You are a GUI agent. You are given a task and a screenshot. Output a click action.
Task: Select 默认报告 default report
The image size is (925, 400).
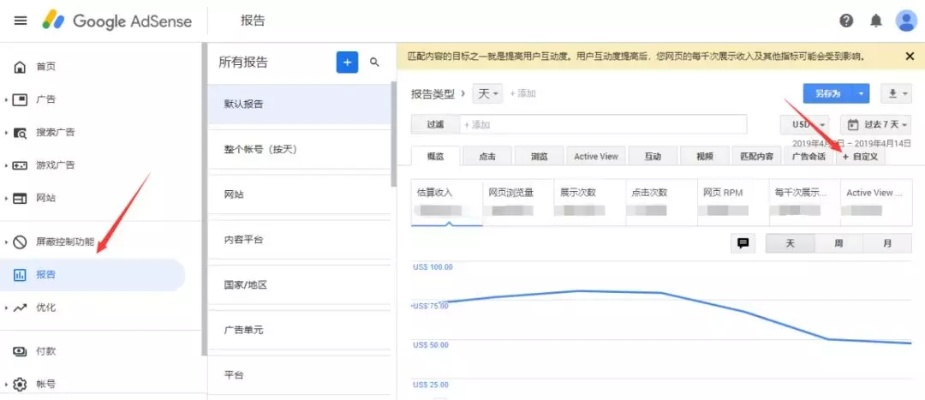(299, 104)
